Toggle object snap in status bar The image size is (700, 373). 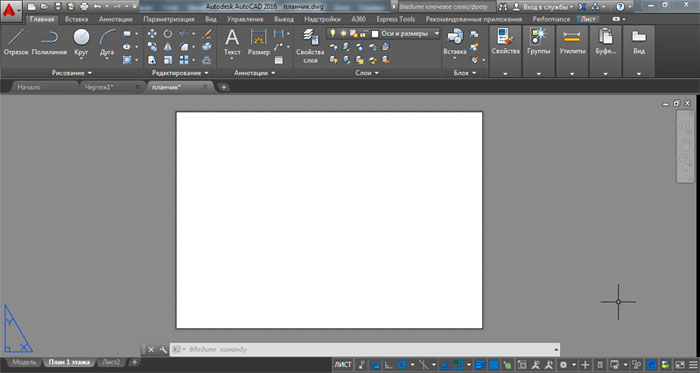[x=458, y=365]
